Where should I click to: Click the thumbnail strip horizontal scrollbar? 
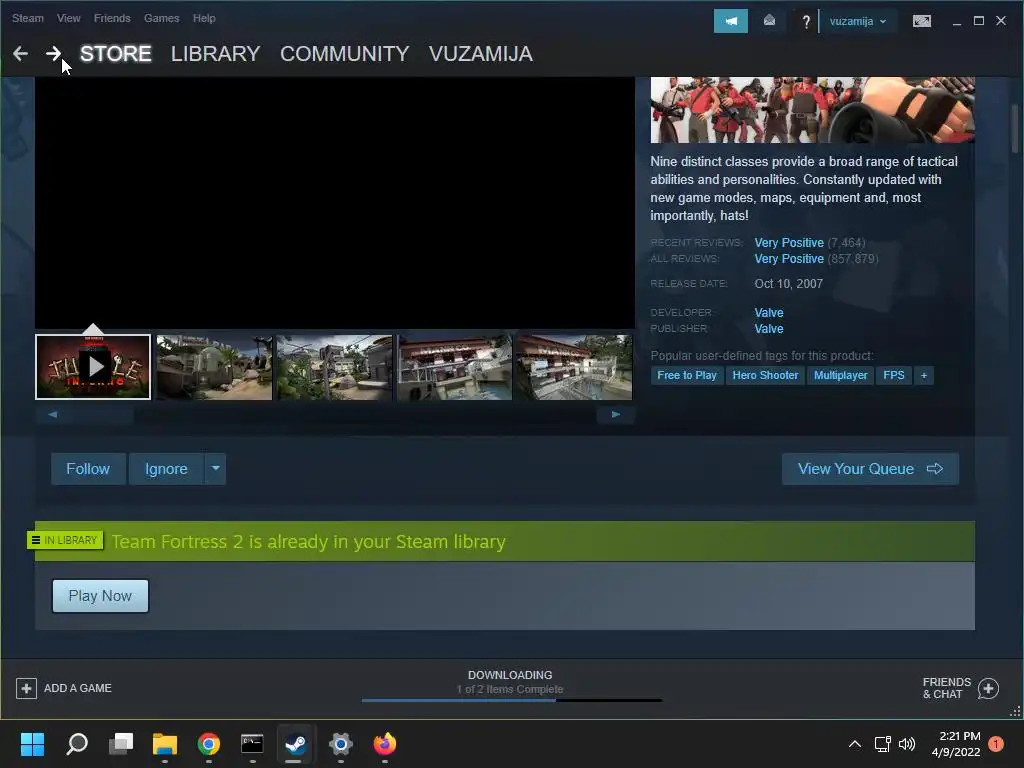(x=334, y=415)
